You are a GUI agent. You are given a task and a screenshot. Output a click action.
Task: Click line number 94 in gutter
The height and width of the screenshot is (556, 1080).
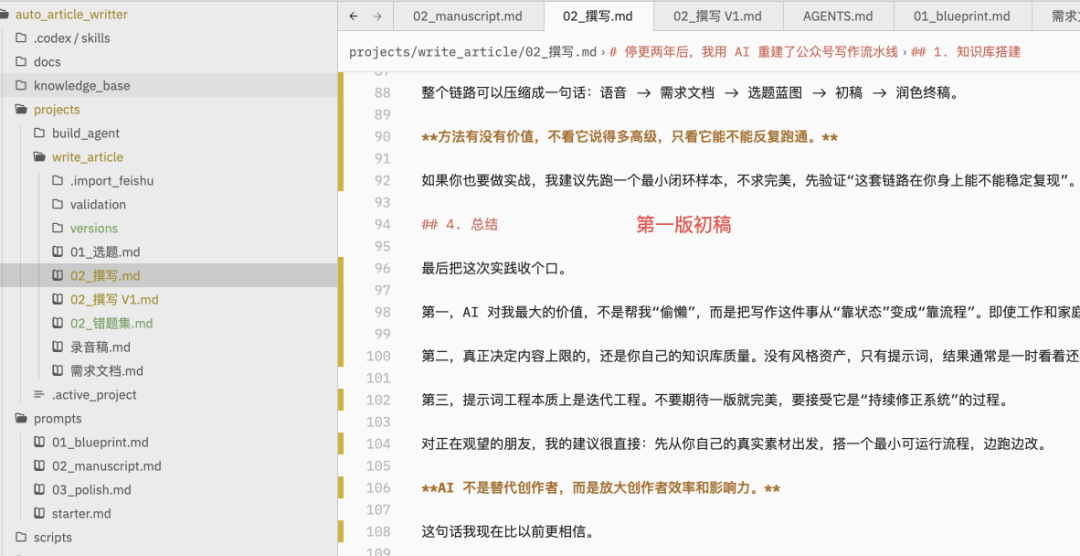point(382,224)
